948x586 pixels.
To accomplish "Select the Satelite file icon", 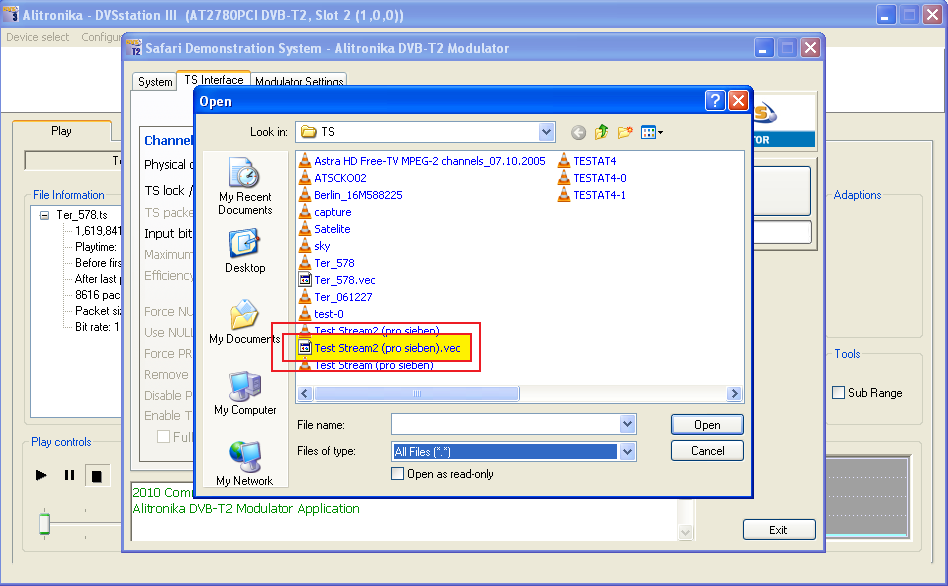I will click(x=305, y=229).
